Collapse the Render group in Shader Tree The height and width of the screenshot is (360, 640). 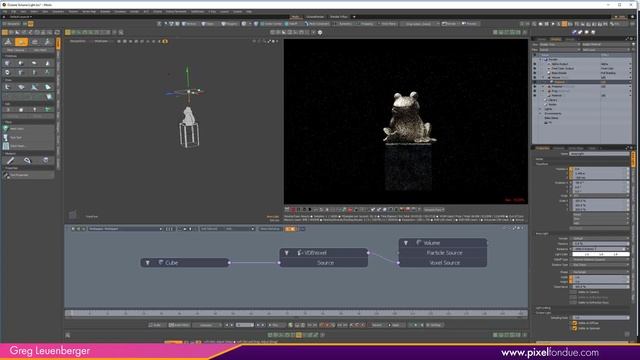pos(541,60)
